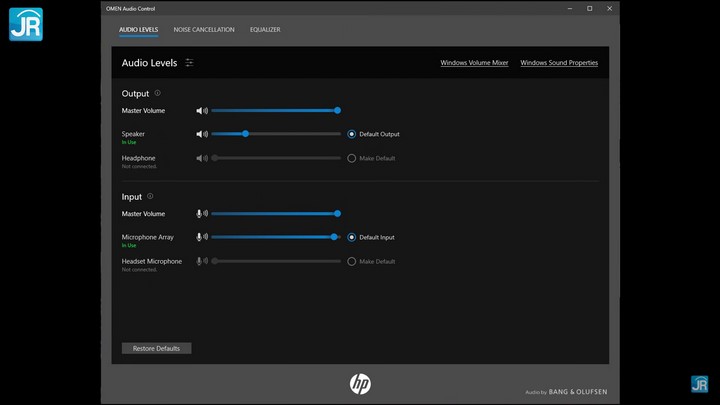Viewport: 720px width, 405px height.
Task: Open the Audio Levels settings sliders icon
Action: [189, 63]
